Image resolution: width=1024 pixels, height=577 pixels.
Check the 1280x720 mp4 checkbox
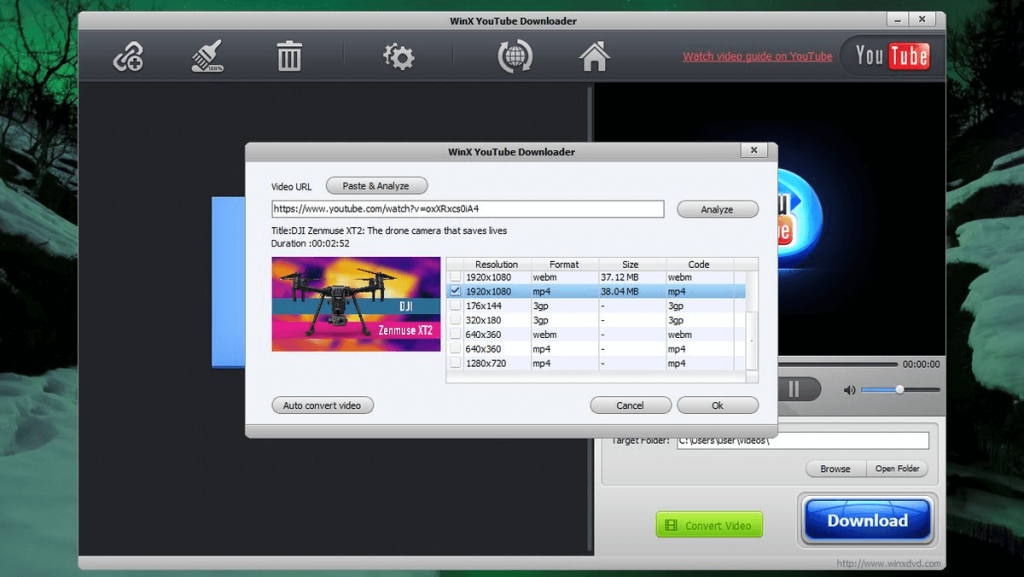point(456,363)
